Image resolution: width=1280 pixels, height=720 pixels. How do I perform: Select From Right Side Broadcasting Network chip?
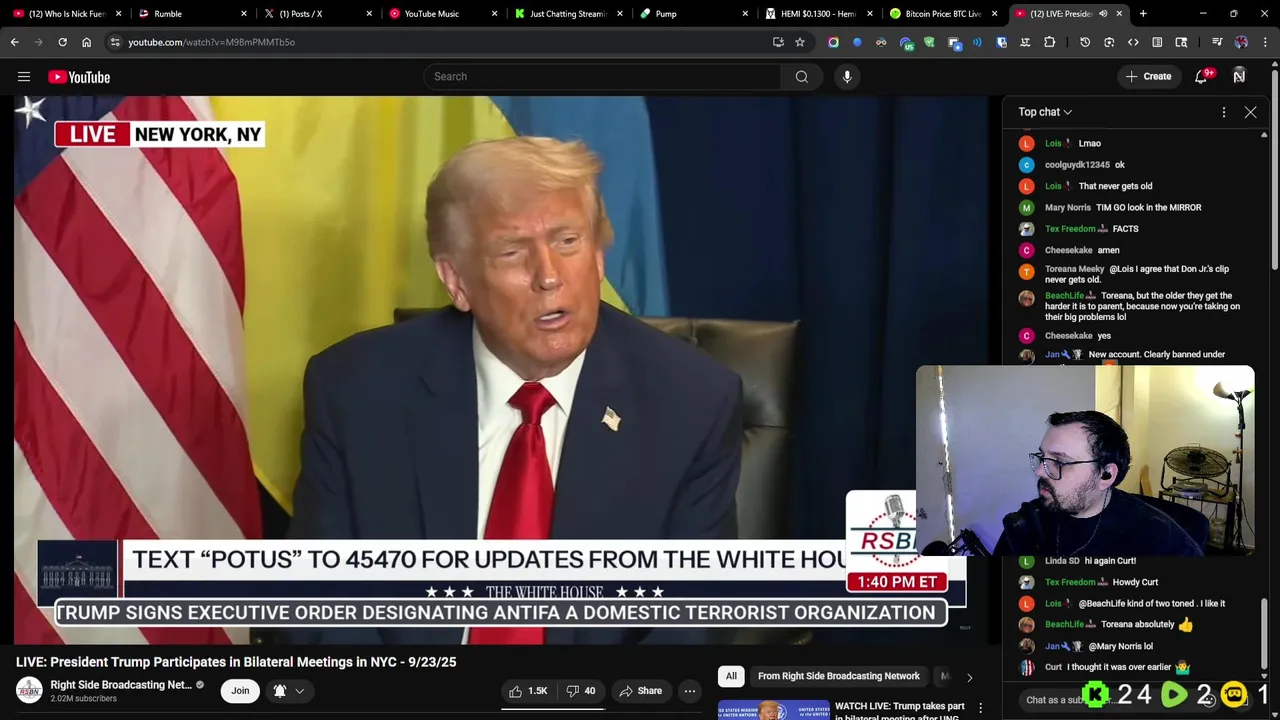pos(838,677)
